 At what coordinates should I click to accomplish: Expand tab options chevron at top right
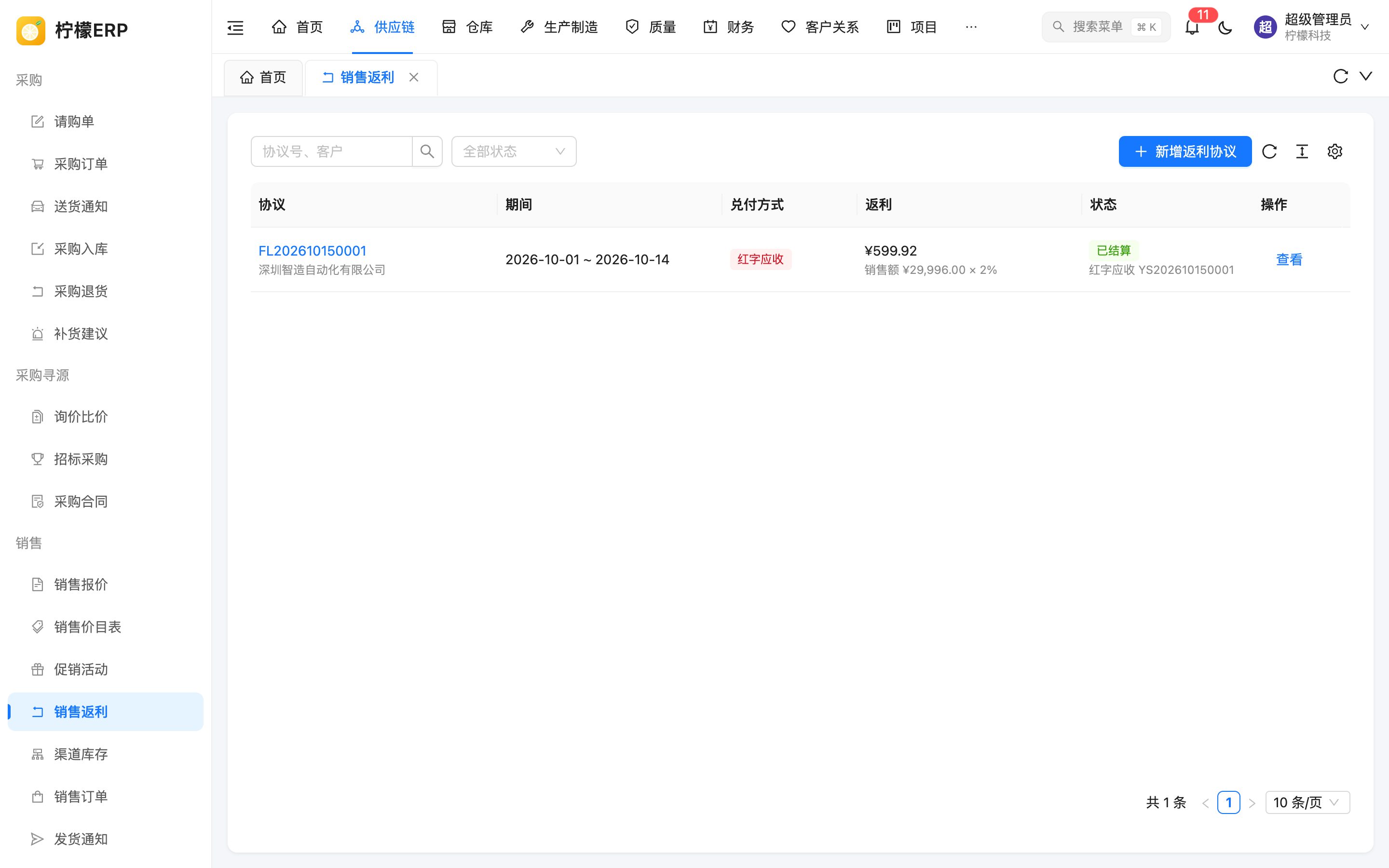(x=1366, y=76)
